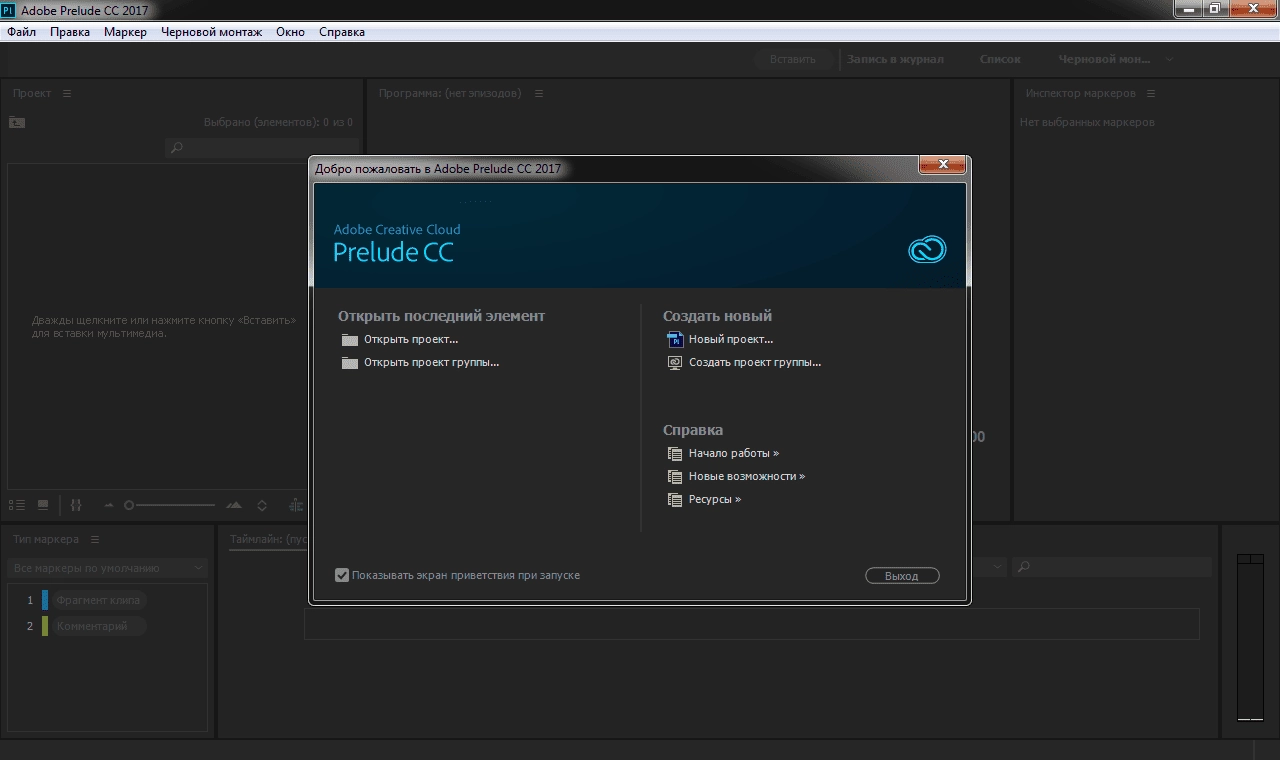Click Открыть проект группы... link

point(431,363)
